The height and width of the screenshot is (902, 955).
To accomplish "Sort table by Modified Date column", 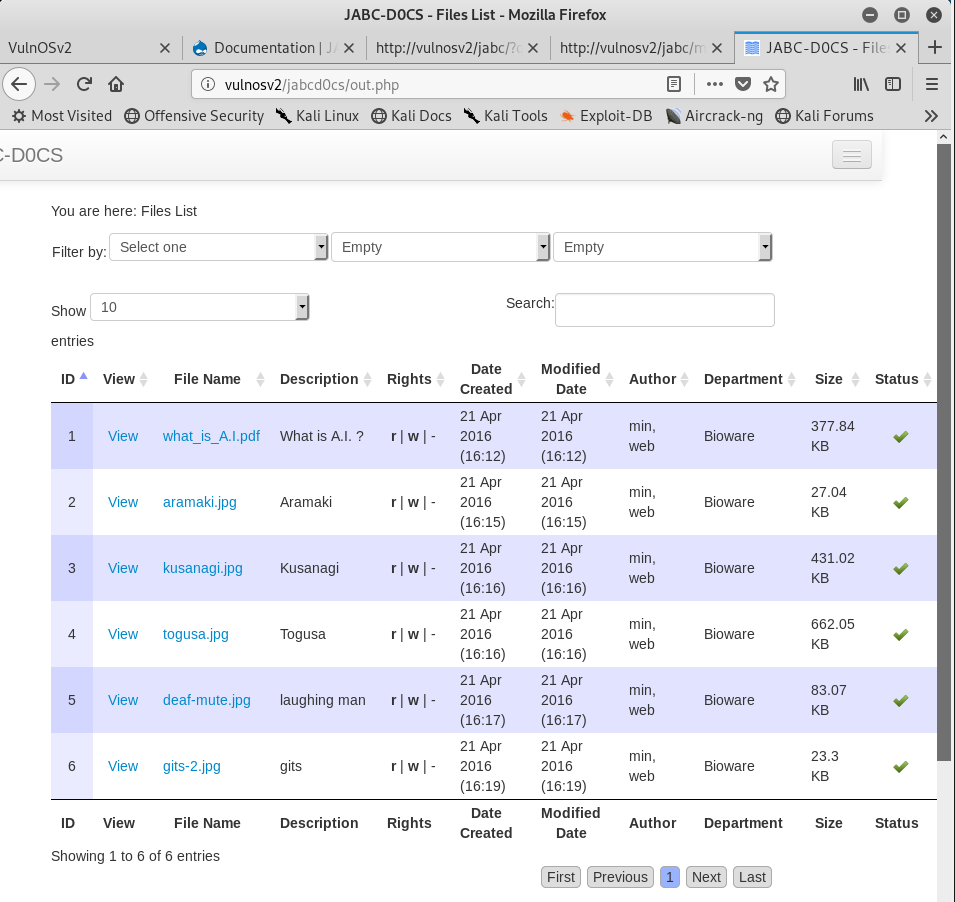I will click(577, 379).
